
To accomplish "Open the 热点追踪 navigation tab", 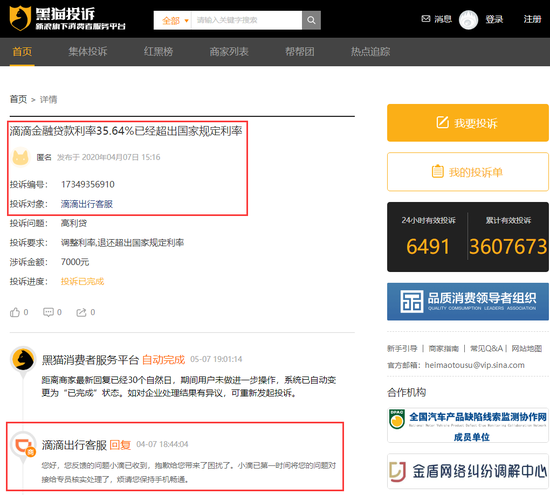I will tap(370, 52).
